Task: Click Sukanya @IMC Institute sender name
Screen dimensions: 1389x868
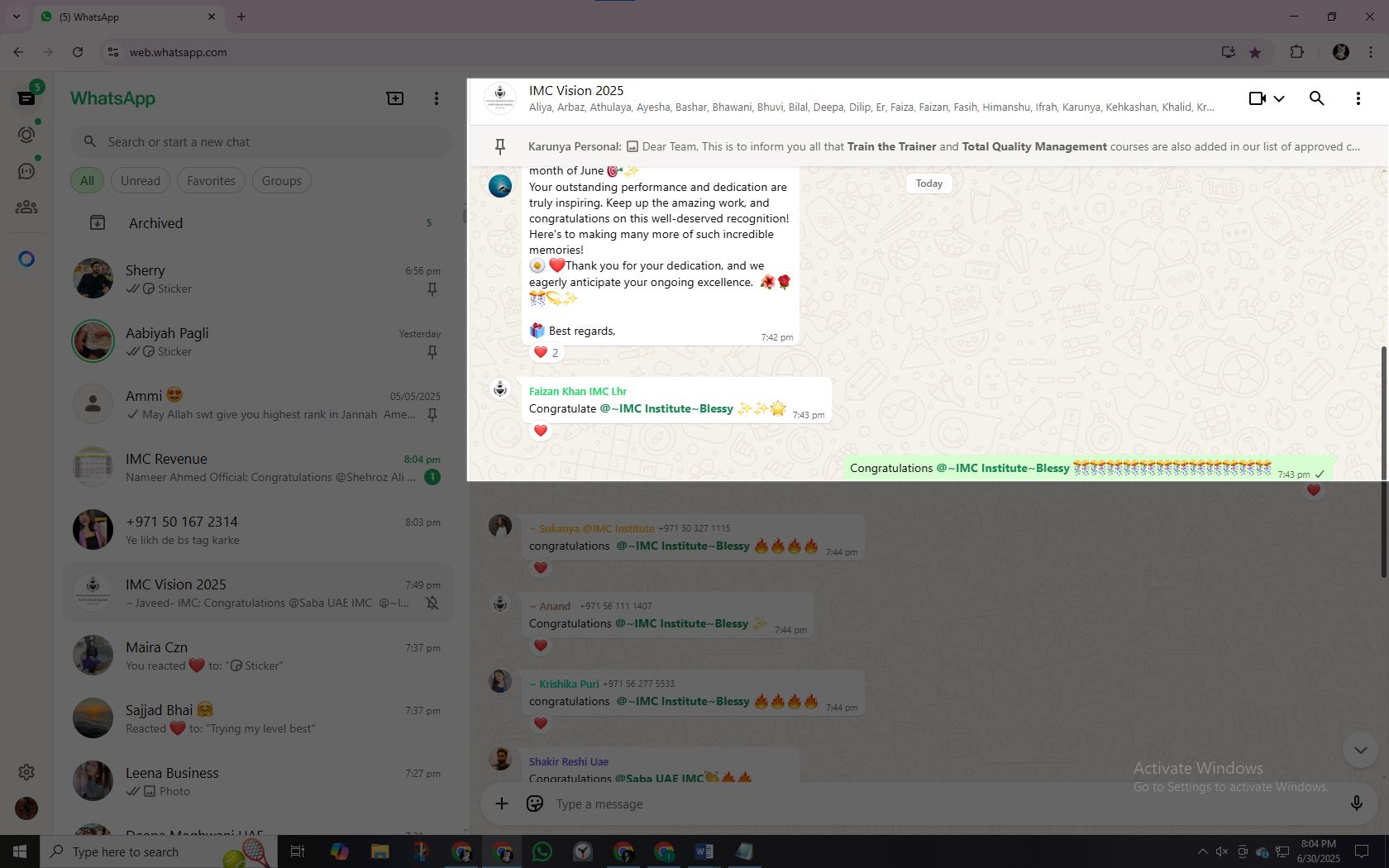Action: click(592, 528)
